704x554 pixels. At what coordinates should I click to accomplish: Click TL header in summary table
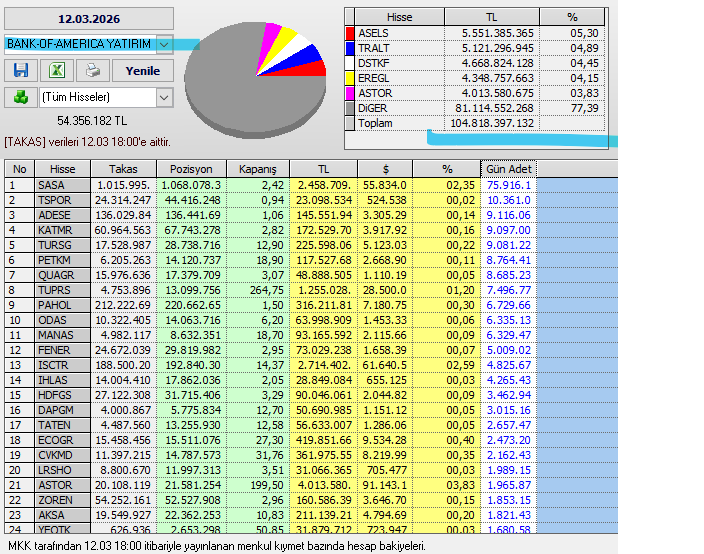click(x=492, y=17)
